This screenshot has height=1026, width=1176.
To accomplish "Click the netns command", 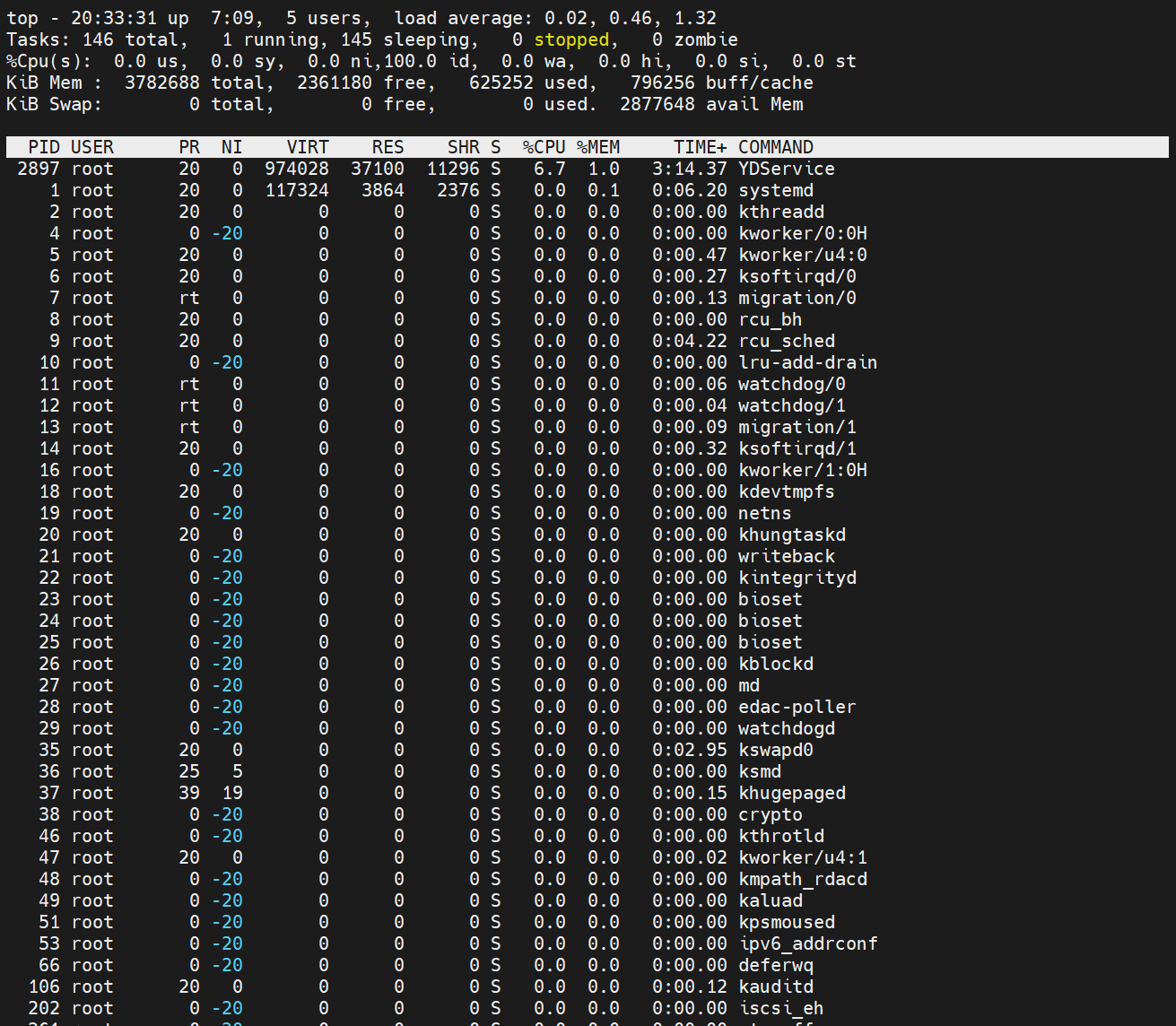I will (x=765, y=513).
